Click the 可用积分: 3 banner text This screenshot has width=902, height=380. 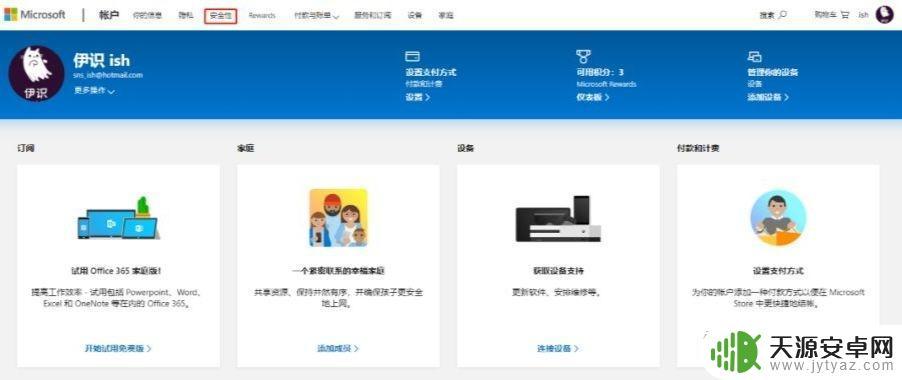click(600, 72)
